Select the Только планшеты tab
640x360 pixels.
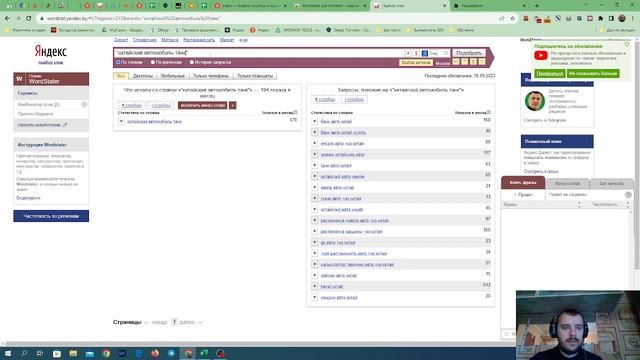point(255,76)
